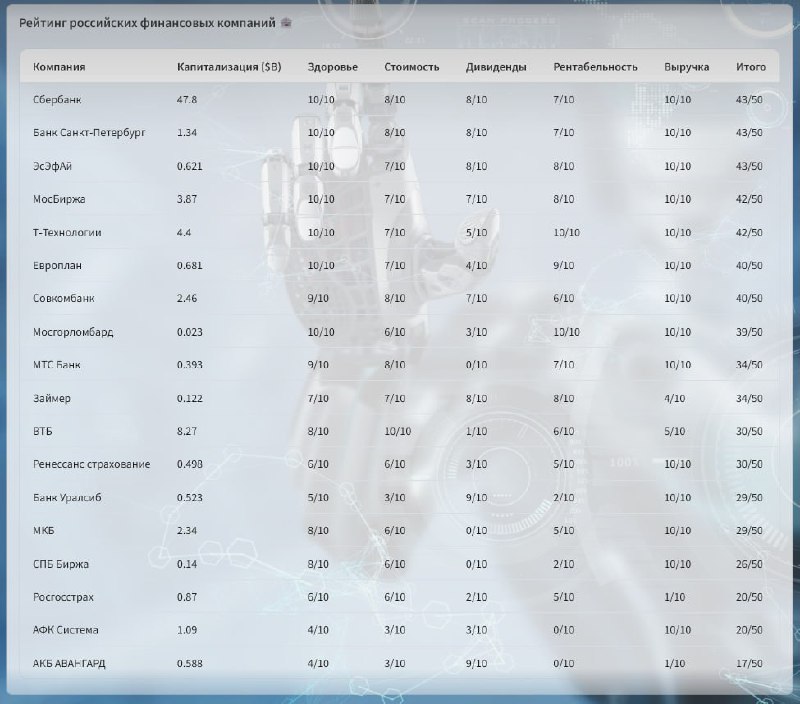Select the Займер company name
800x704 pixels.
pos(52,398)
